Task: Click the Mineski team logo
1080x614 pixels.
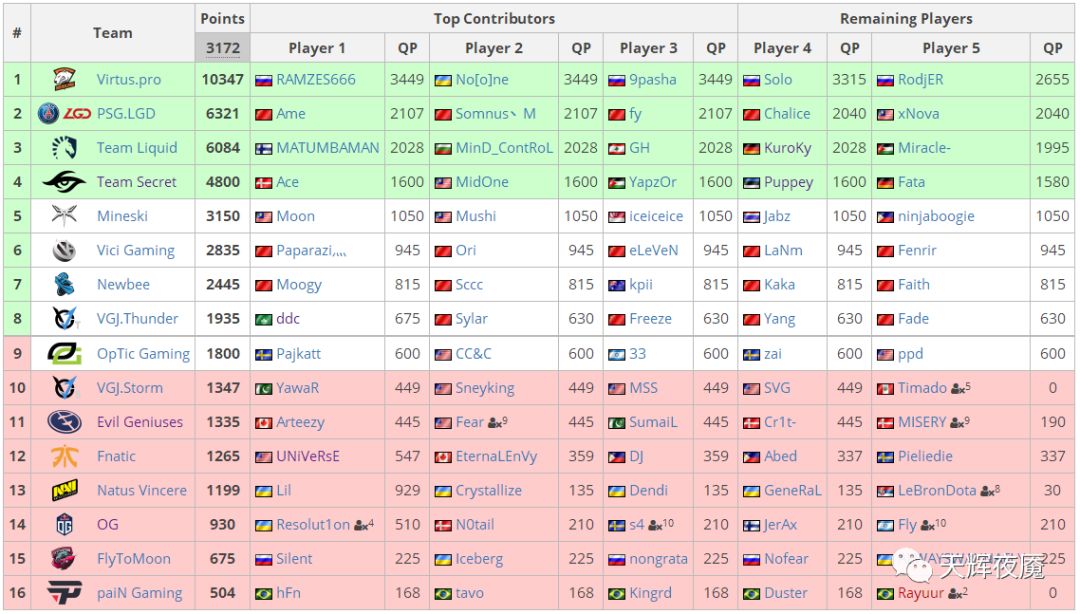Action: coord(64,216)
